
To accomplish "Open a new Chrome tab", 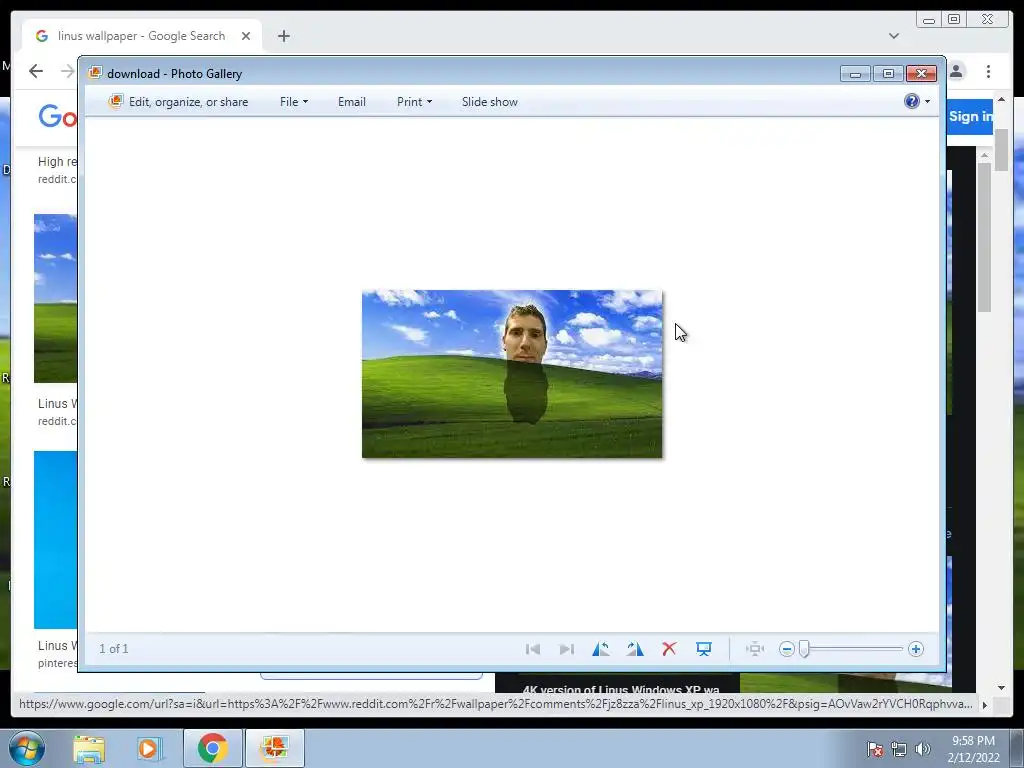I will [x=283, y=36].
